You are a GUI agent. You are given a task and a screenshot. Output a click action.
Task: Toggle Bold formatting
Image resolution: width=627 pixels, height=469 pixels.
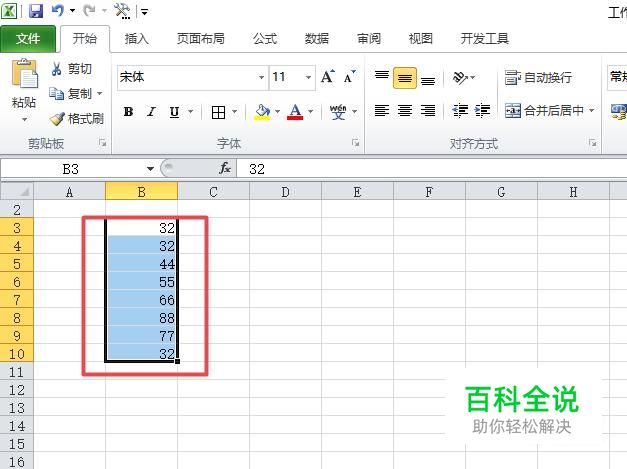[x=128, y=112]
